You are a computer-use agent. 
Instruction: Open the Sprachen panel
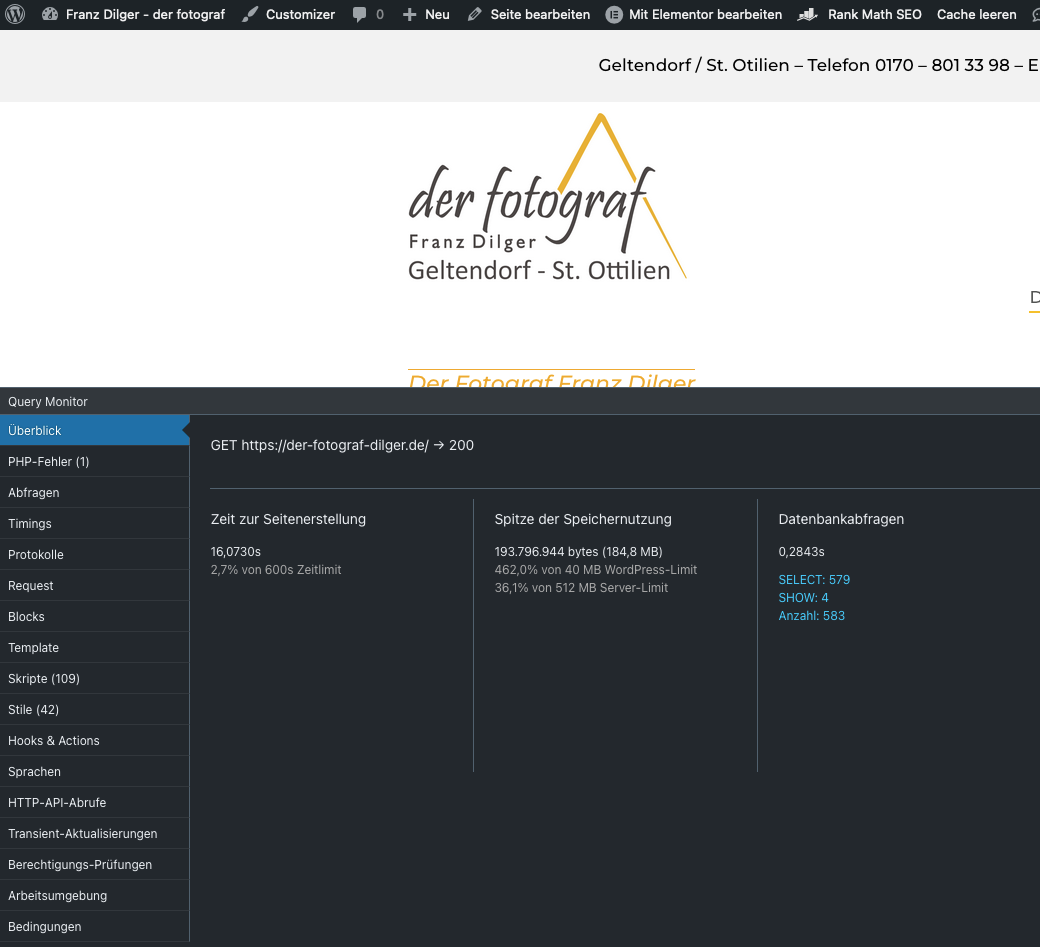pos(94,772)
